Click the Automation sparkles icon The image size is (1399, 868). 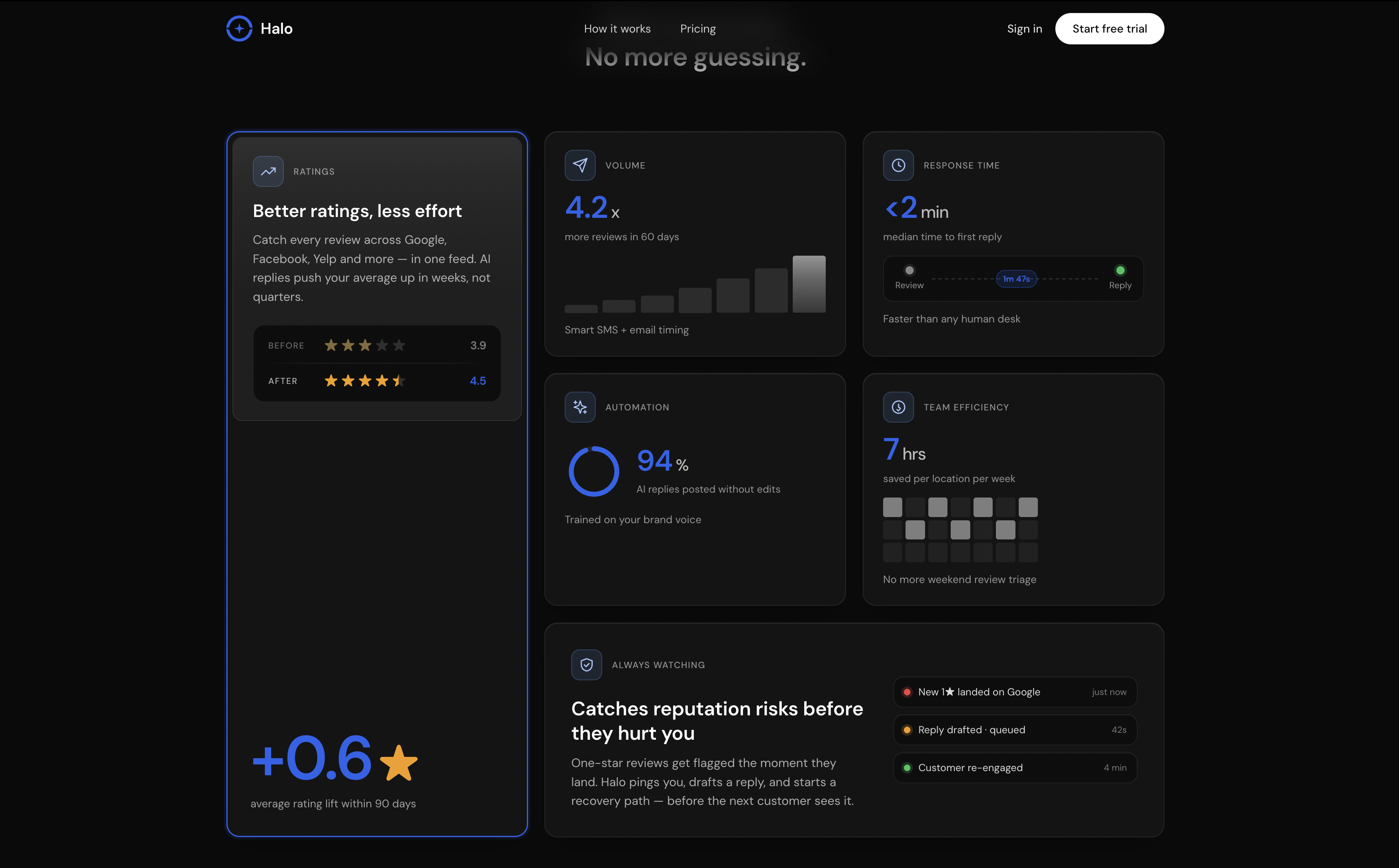coord(580,407)
